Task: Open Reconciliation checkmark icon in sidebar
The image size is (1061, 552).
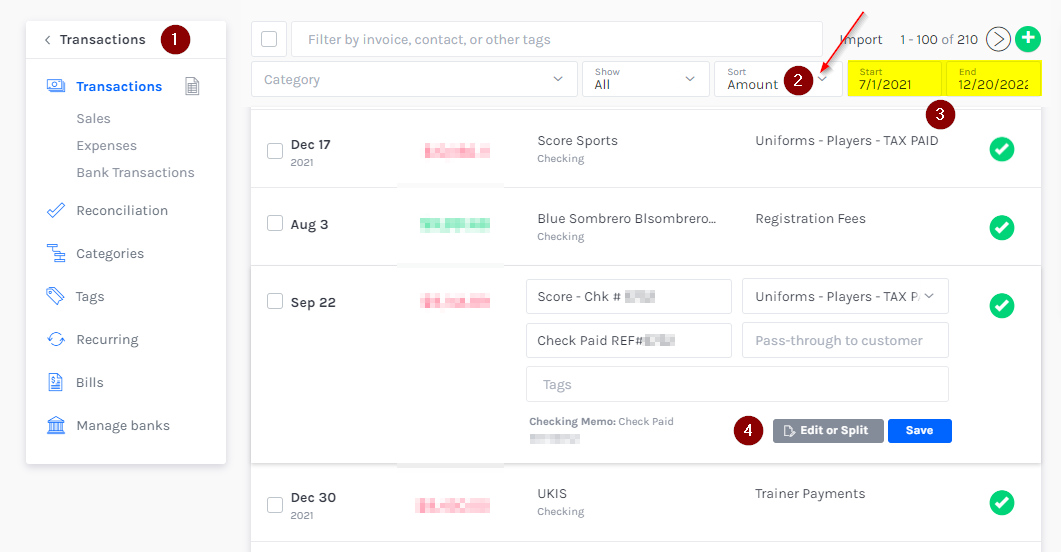Action: click(x=56, y=211)
